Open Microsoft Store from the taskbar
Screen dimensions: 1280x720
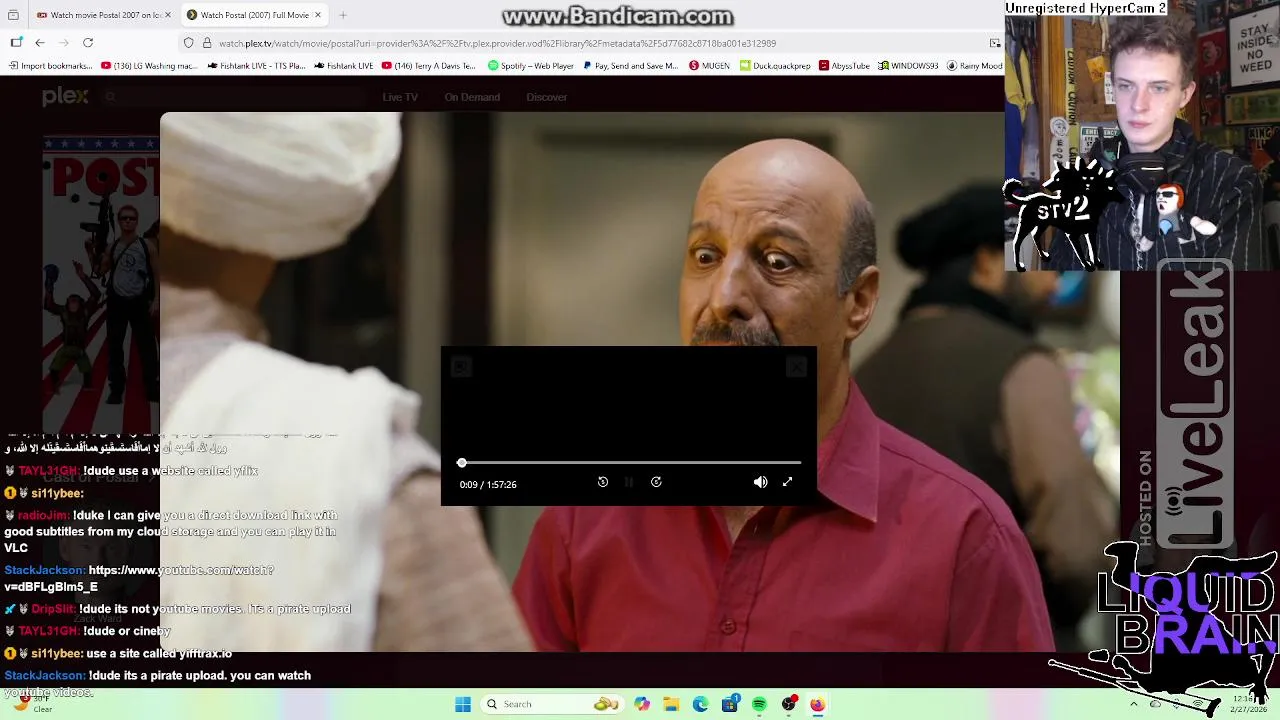730,704
